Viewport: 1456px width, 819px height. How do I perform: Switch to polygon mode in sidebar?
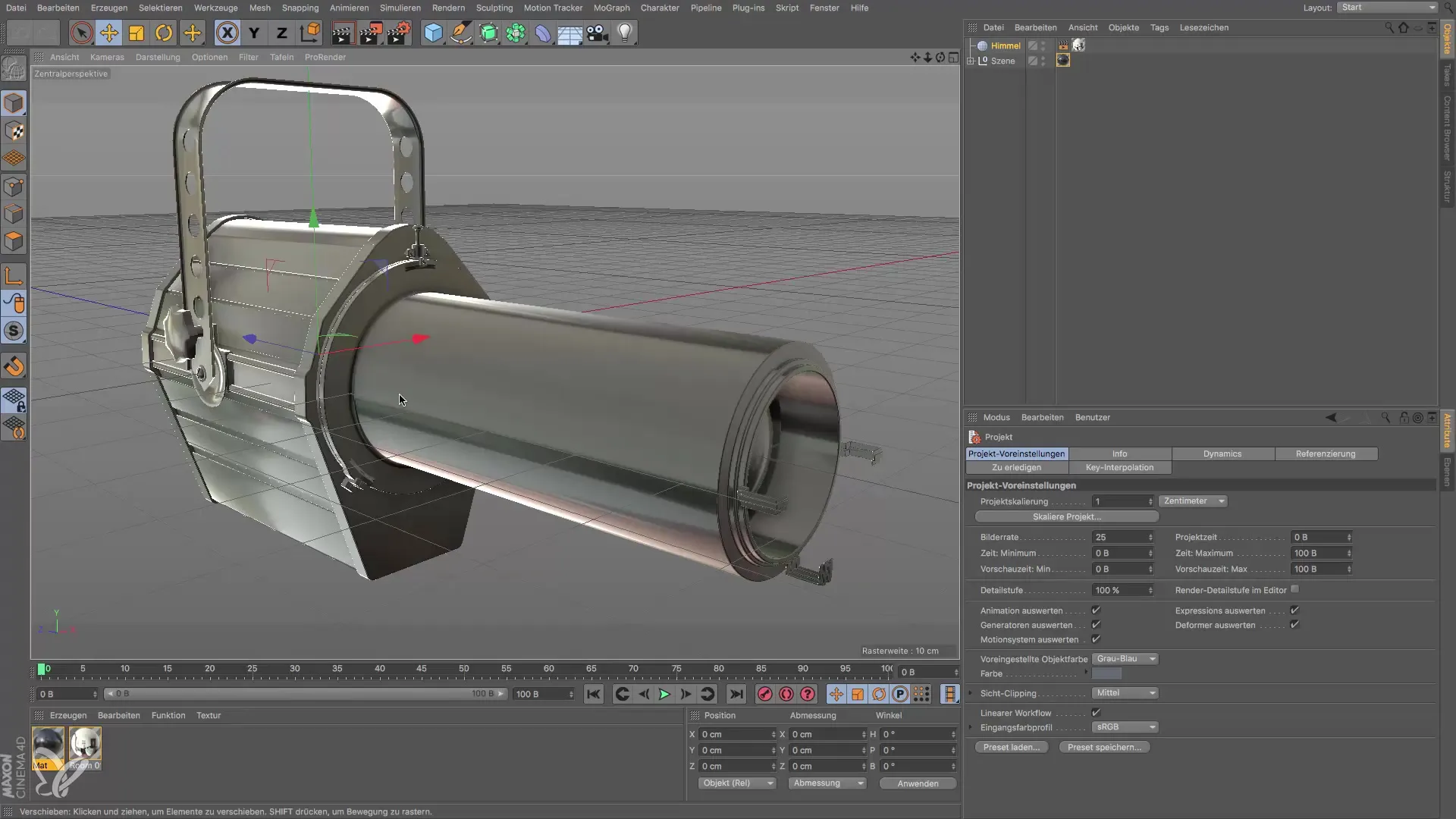point(14,241)
